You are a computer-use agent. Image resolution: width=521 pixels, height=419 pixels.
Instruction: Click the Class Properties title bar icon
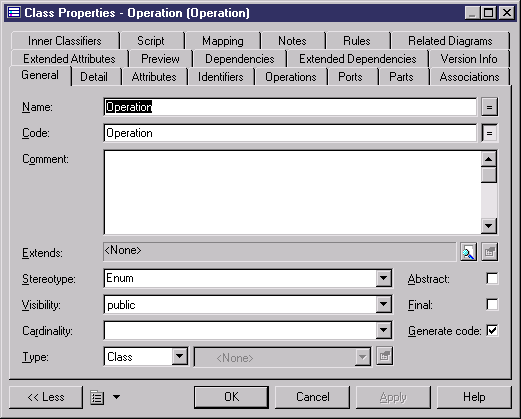(13, 13)
